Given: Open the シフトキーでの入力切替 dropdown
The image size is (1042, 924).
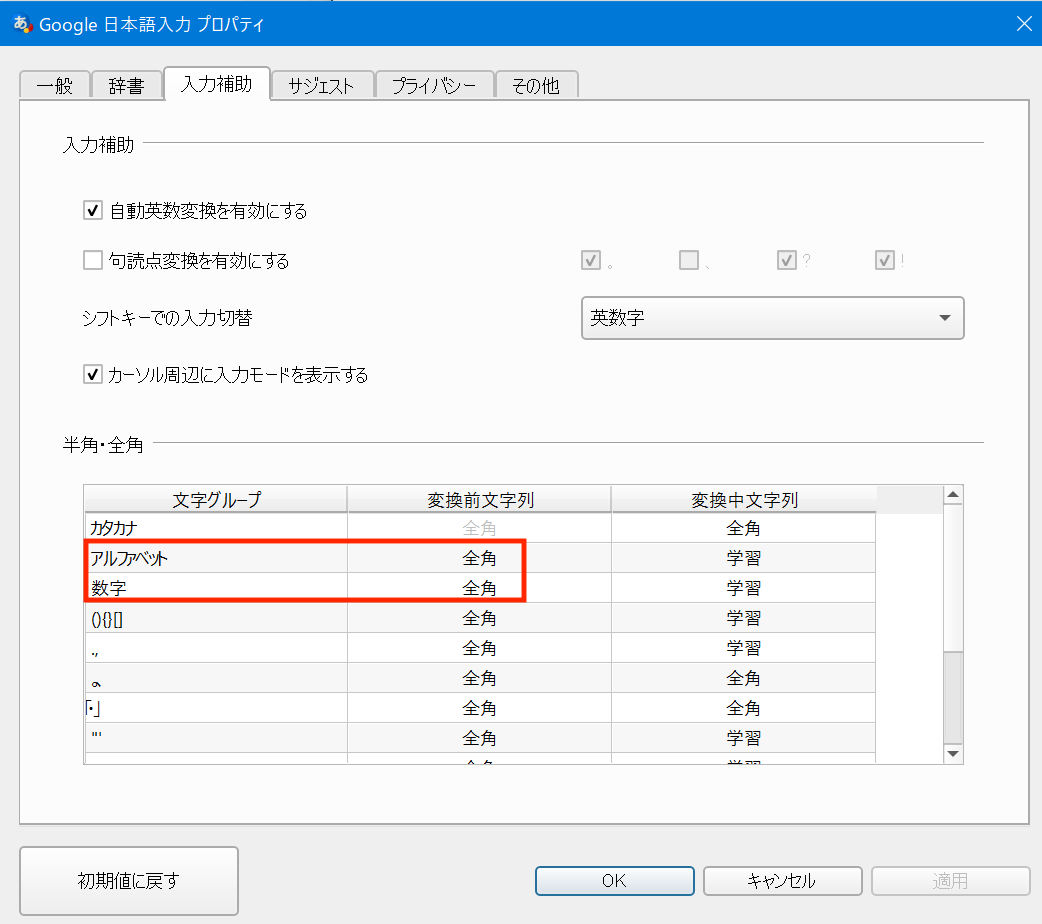Looking at the screenshot, I should click(772, 318).
